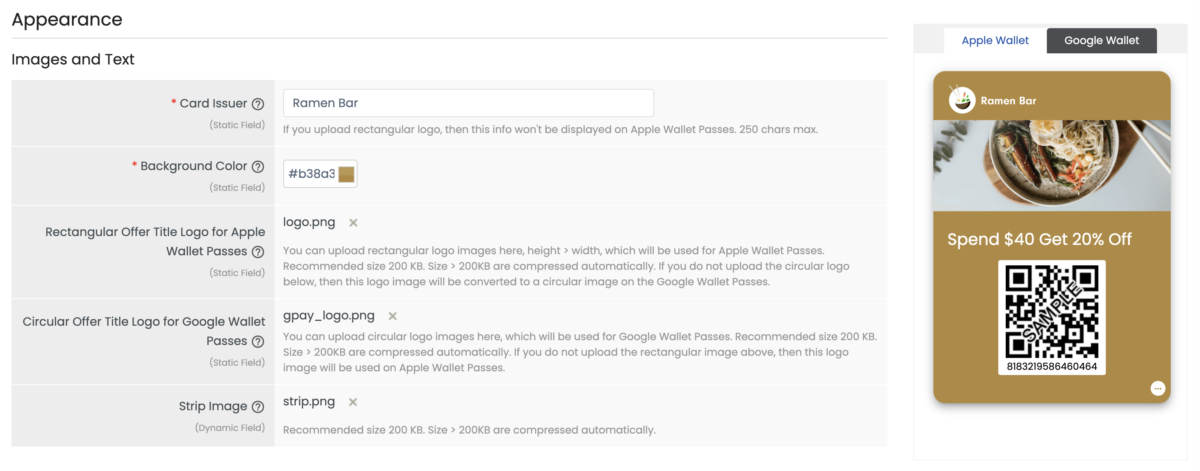Click the help icon beside Strip Image
The height and width of the screenshot is (471, 1200).
tap(258, 407)
